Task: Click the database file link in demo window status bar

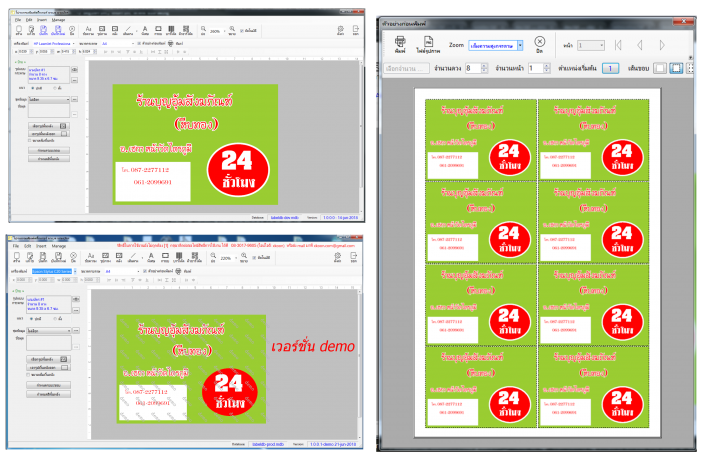Action: [x=268, y=444]
